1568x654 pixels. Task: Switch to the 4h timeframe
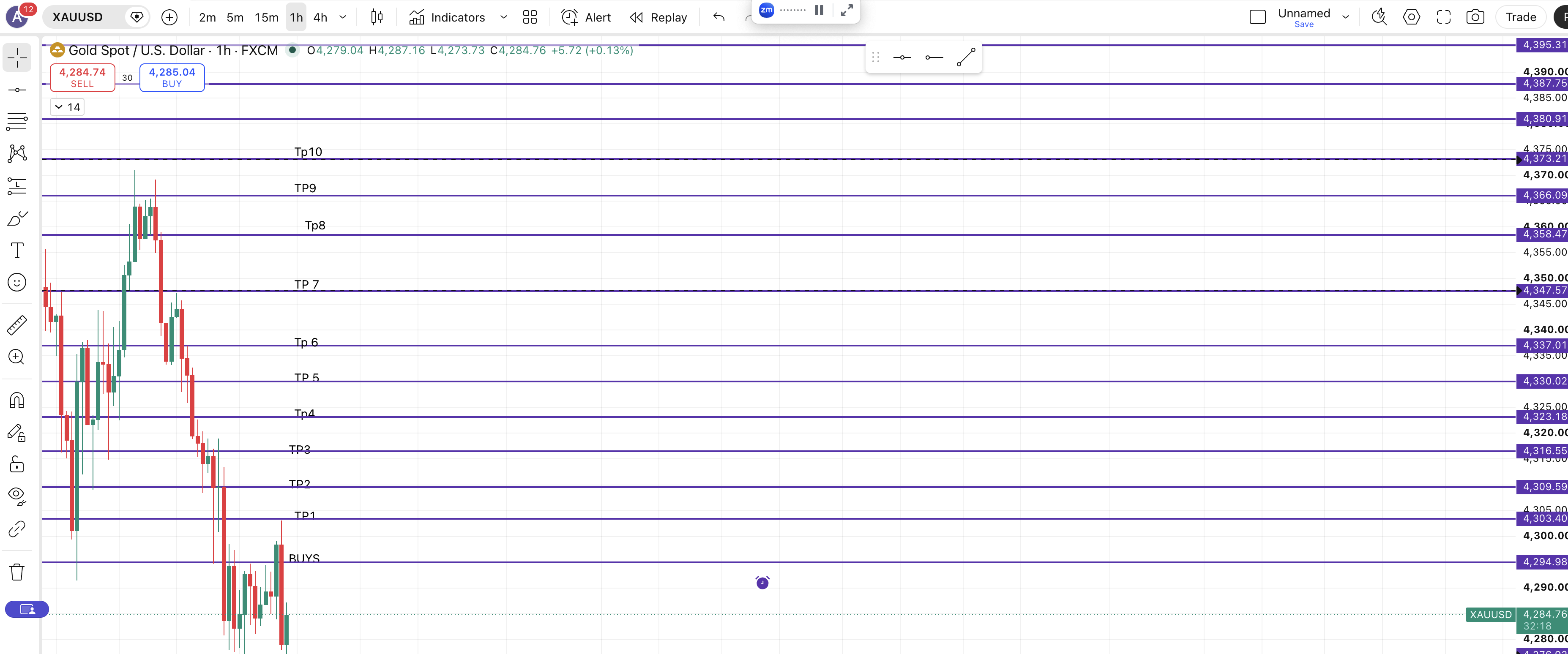click(x=320, y=17)
